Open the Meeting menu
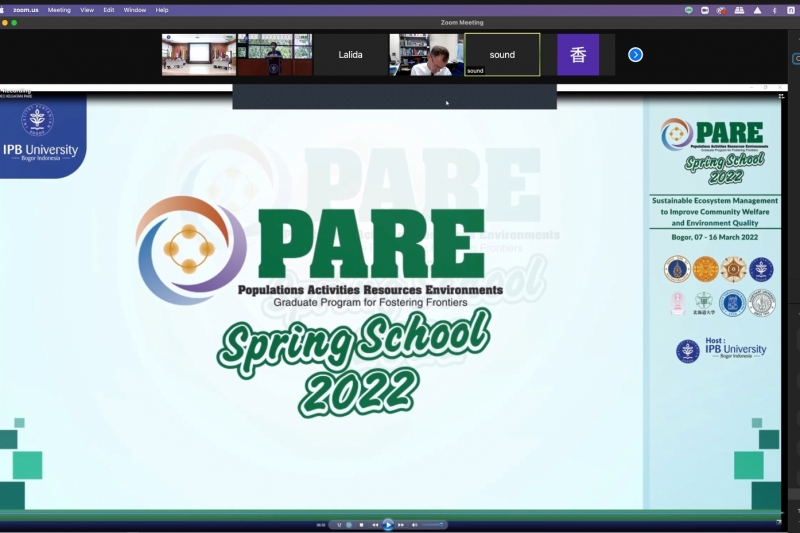This screenshot has width=800, height=533. pos(59,10)
